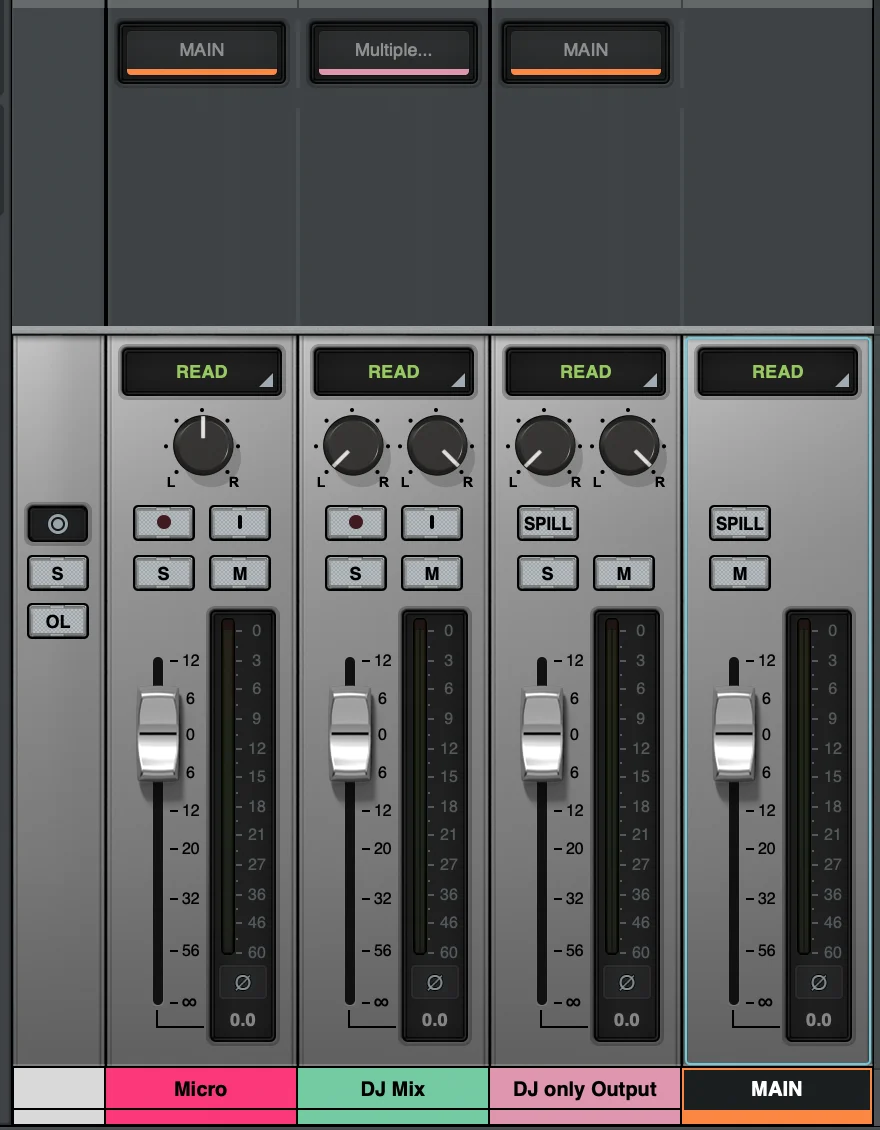This screenshot has width=880, height=1130.
Task: Solo the DJ Mix track
Action: 355,573
